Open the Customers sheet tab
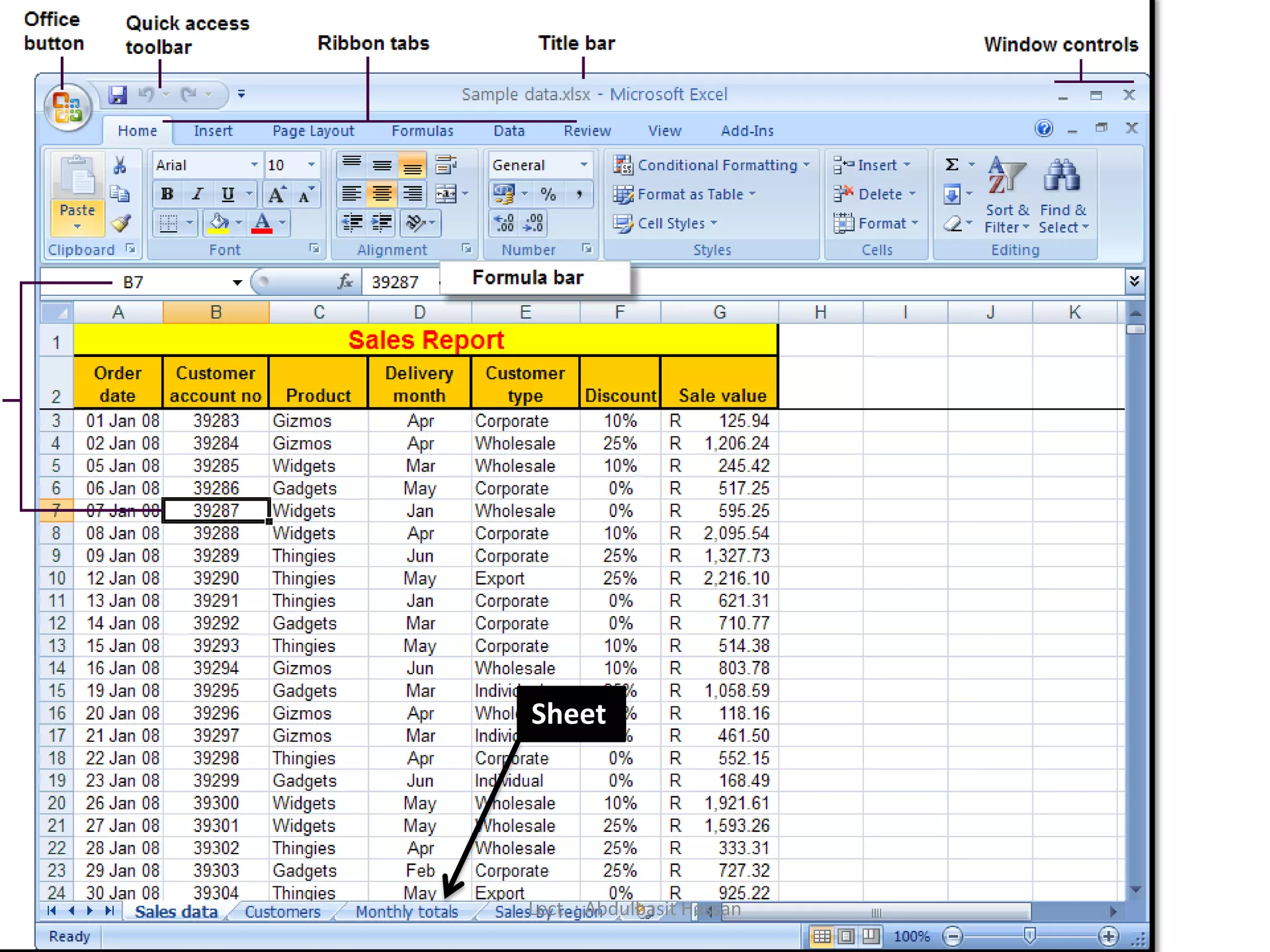Screen dimensions: 1270x952 [x=282, y=912]
